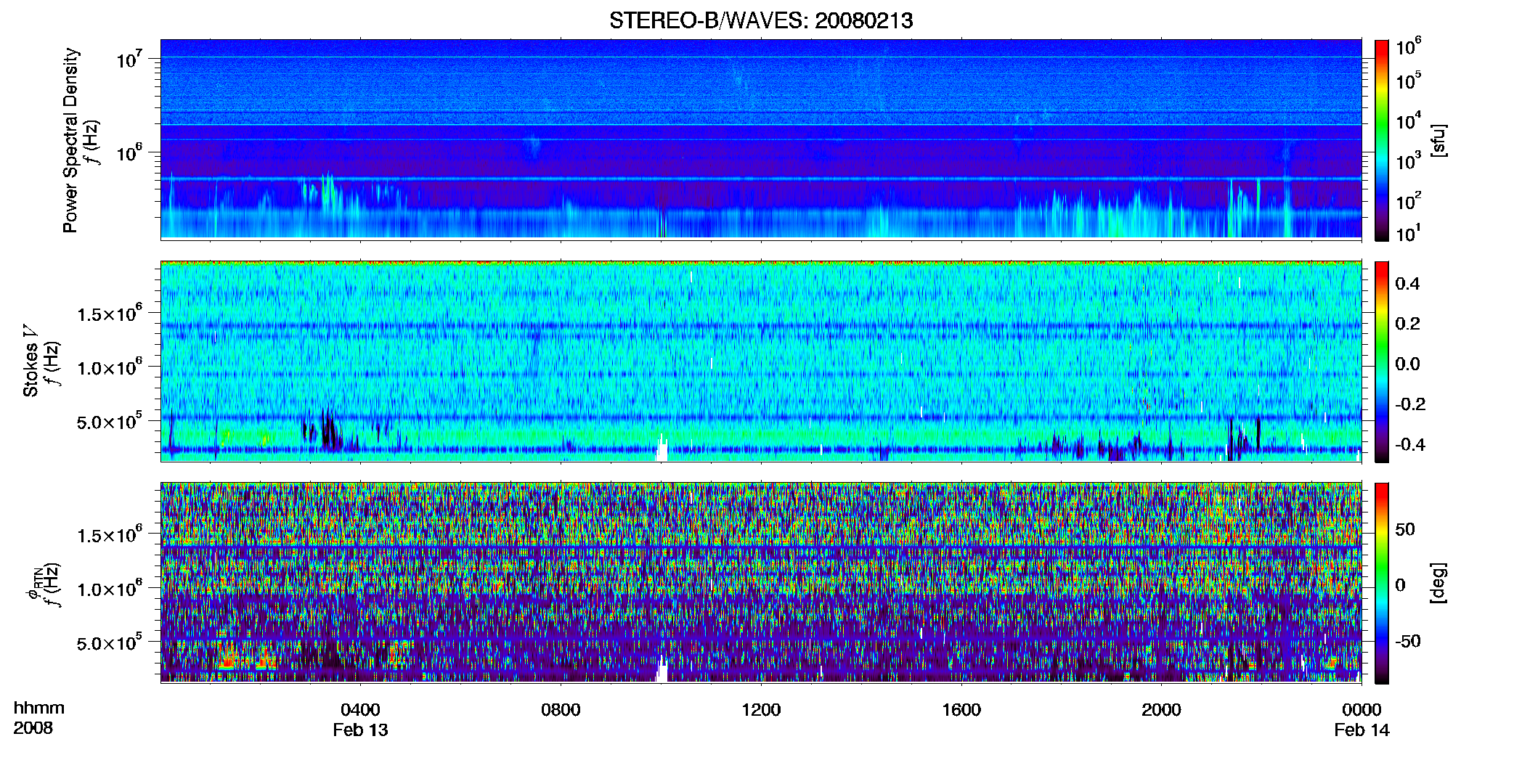Click the 2000 time axis tick label
Viewport: 1522px width, 784px height.
point(1161,710)
